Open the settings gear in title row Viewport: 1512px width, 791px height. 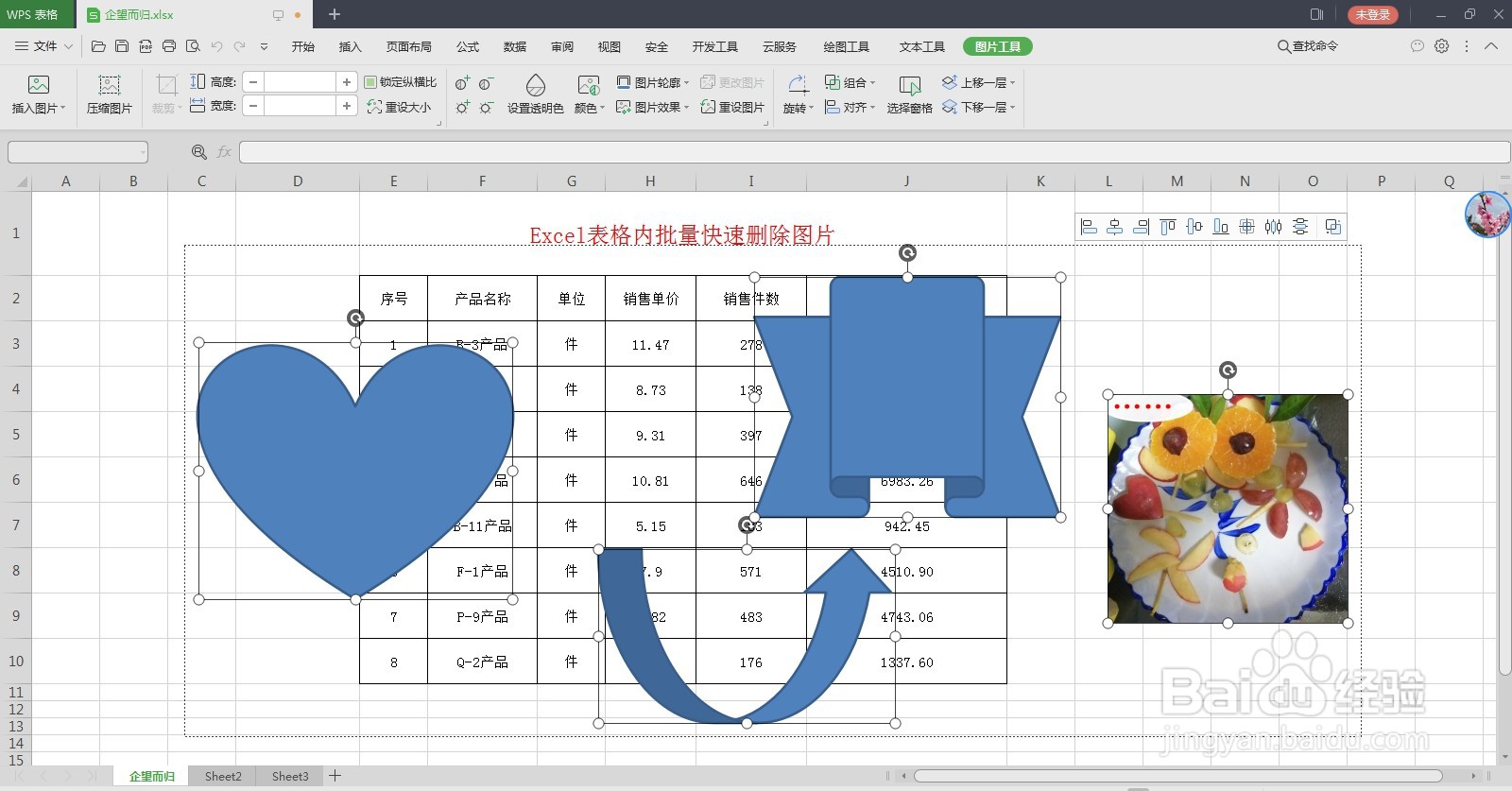click(1441, 45)
